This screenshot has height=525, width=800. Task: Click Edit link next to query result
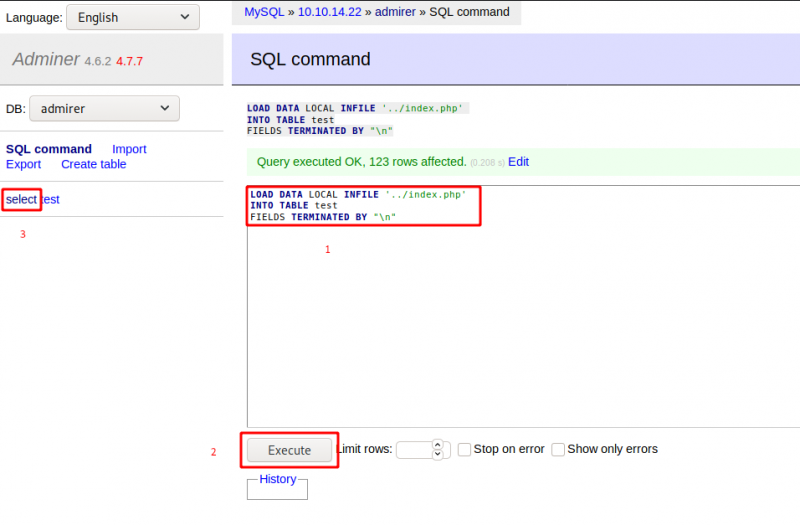point(518,161)
